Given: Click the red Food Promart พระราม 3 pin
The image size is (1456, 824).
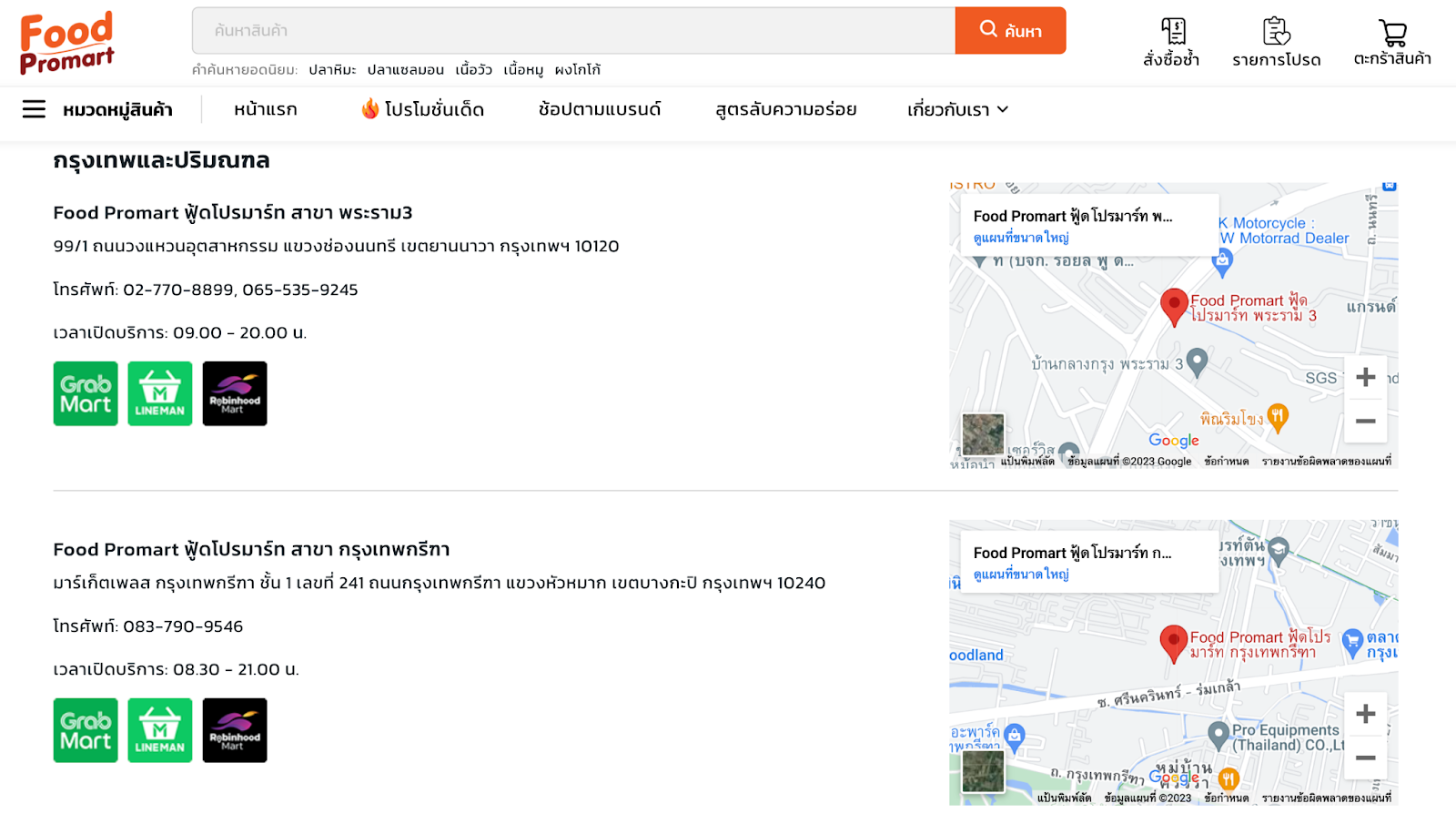Looking at the screenshot, I should pyautogui.click(x=1174, y=307).
